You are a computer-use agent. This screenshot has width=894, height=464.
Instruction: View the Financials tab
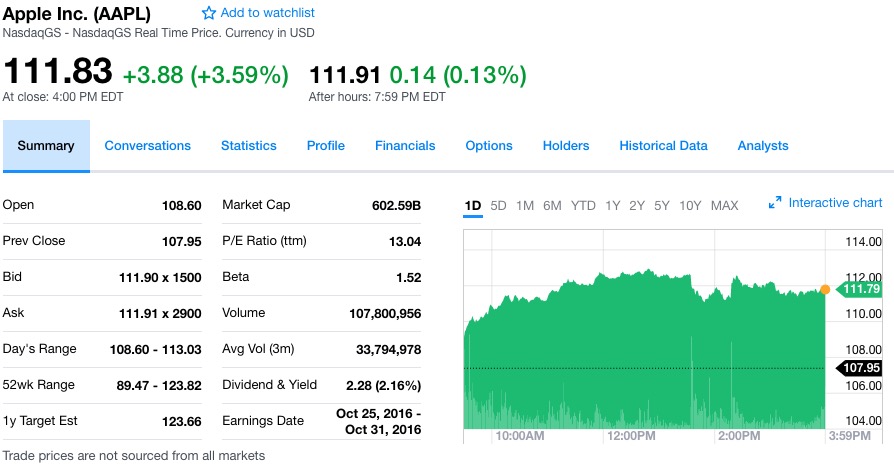(x=405, y=146)
